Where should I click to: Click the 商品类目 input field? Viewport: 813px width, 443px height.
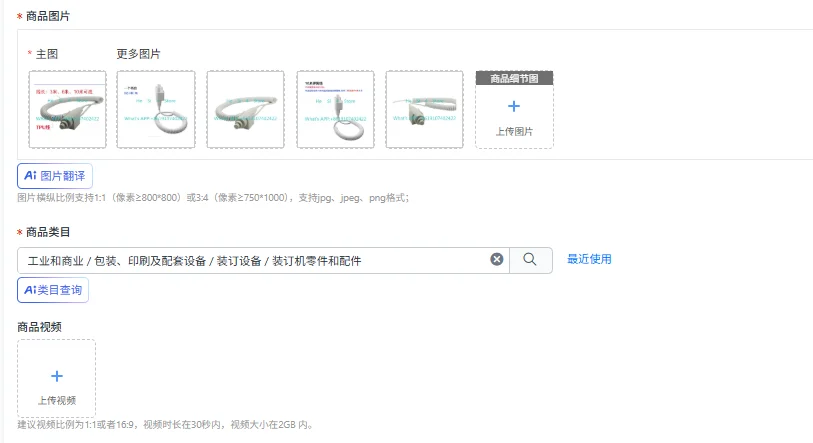[x=263, y=260]
